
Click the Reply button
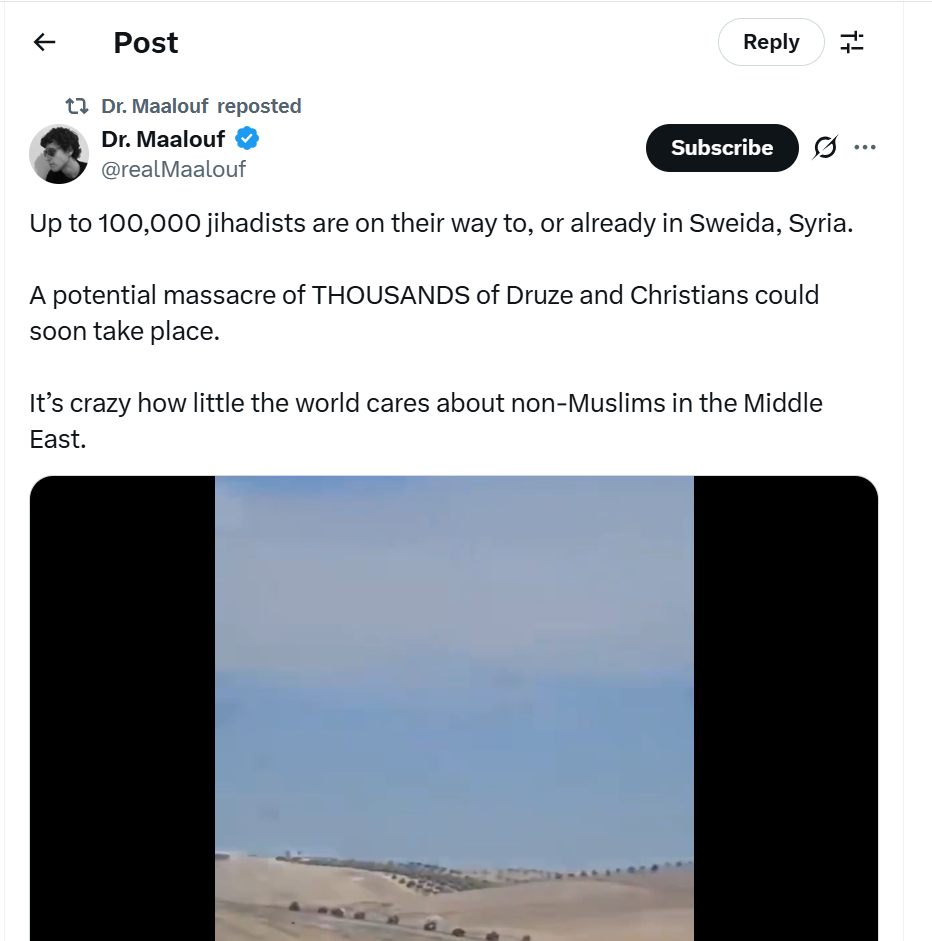coord(771,42)
